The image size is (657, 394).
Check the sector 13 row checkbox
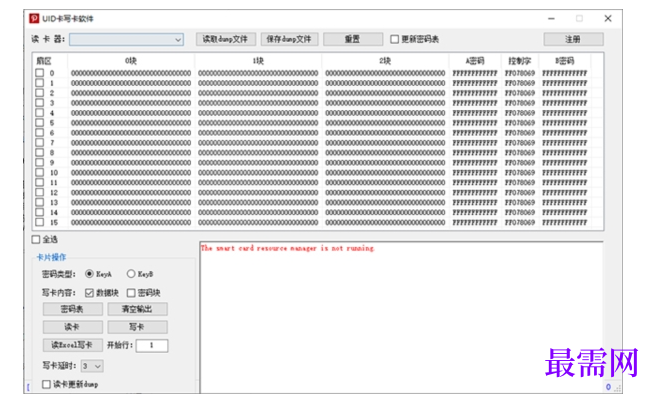tap(40, 202)
